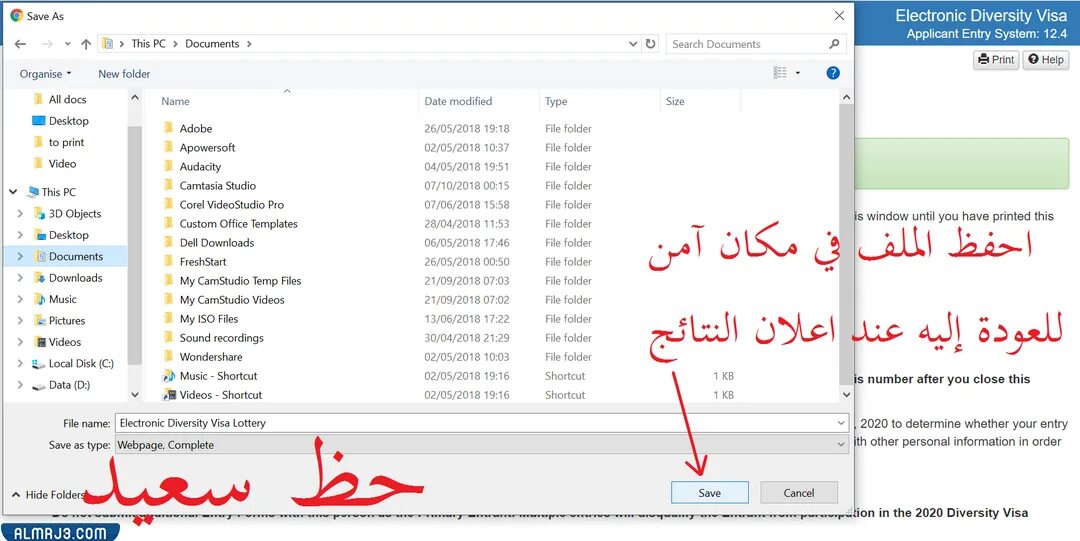The width and height of the screenshot is (1080, 541).
Task: Select the FreshStart folder
Action: pos(202,262)
